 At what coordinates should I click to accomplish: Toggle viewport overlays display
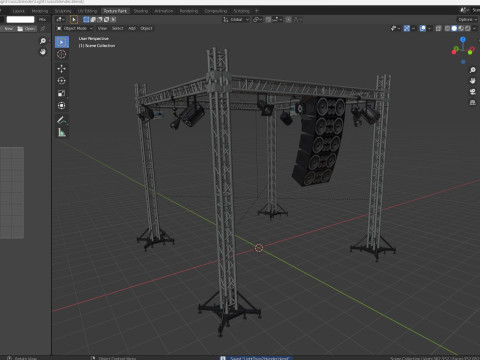coord(422,28)
